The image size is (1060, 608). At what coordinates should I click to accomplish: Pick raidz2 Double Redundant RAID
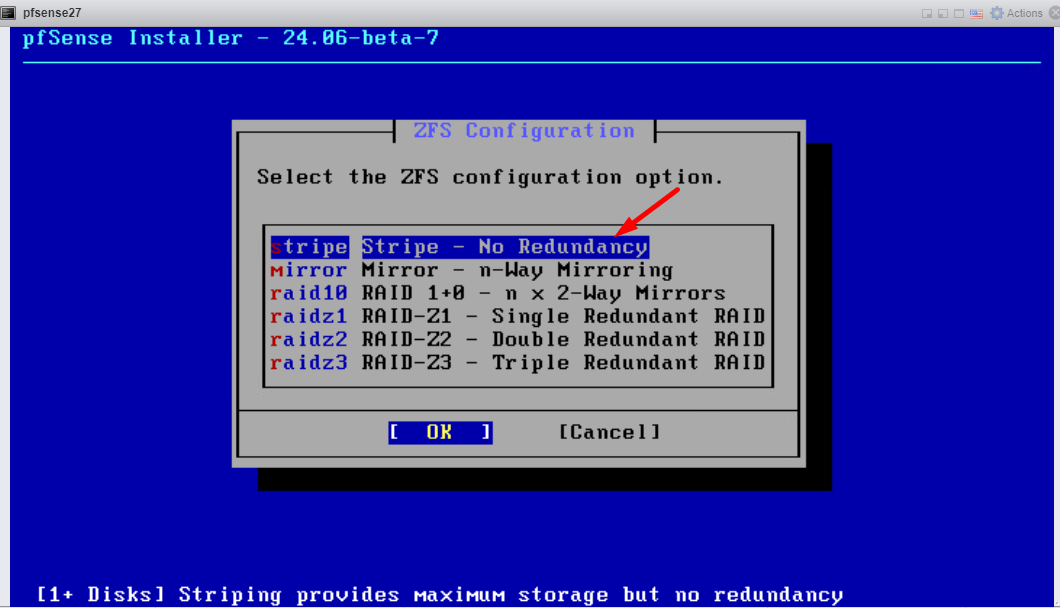(x=517, y=339)
